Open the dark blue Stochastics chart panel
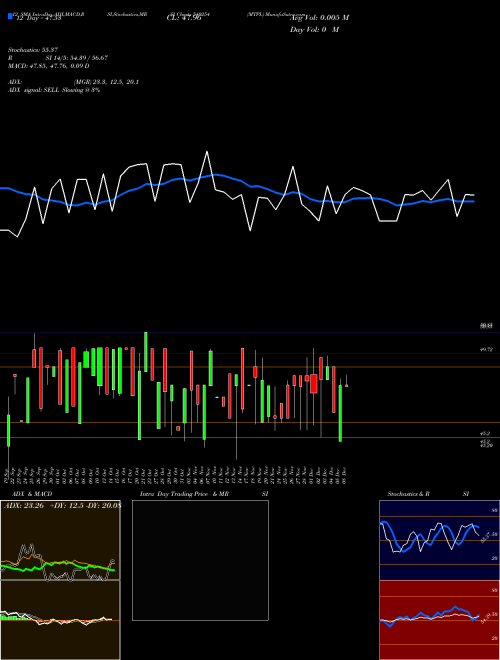This screenshot has height=660, width=500. click(439, 540)
